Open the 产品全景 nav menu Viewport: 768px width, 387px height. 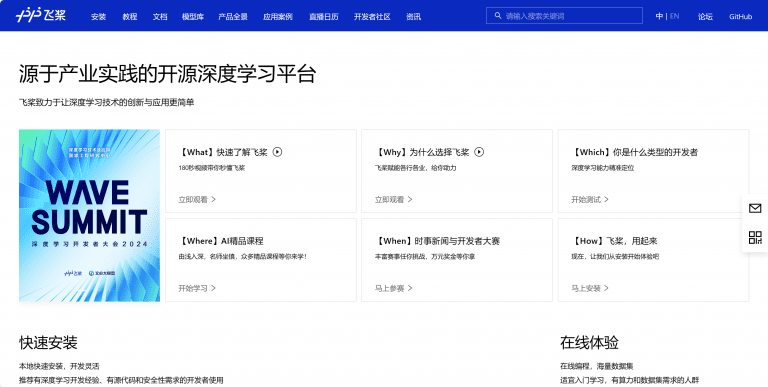[233, 17]
